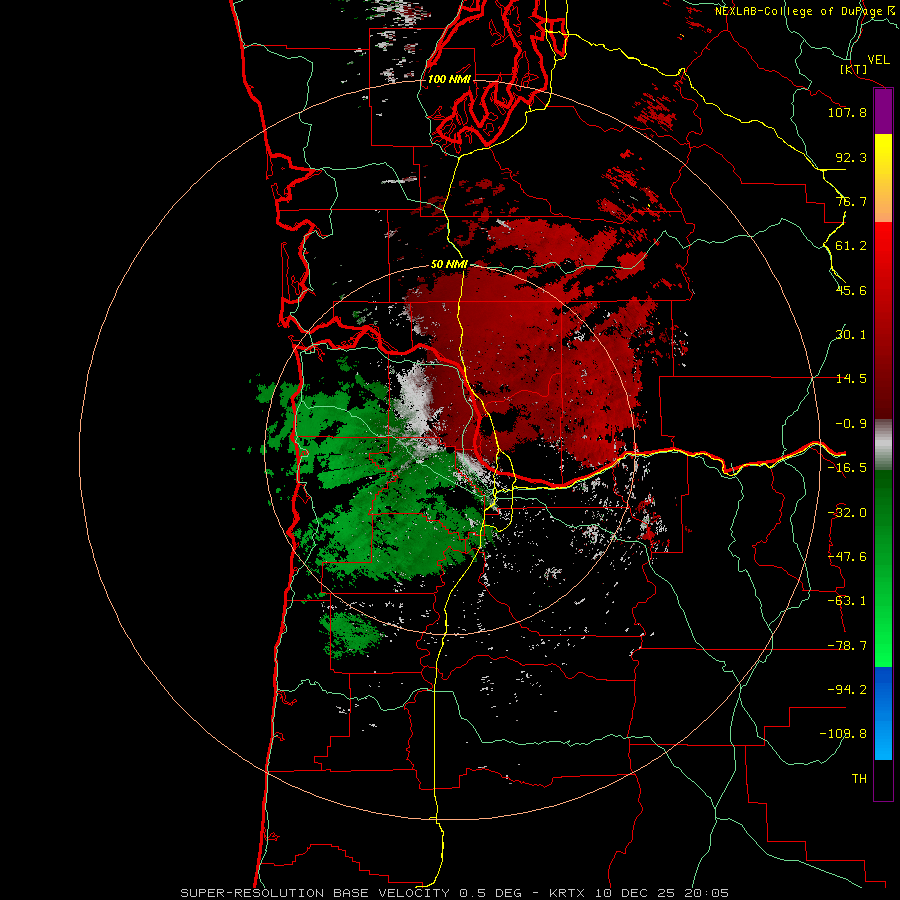Click the 76.7 legend value
Screen dimensions: 900x900
tap(851, 201)
